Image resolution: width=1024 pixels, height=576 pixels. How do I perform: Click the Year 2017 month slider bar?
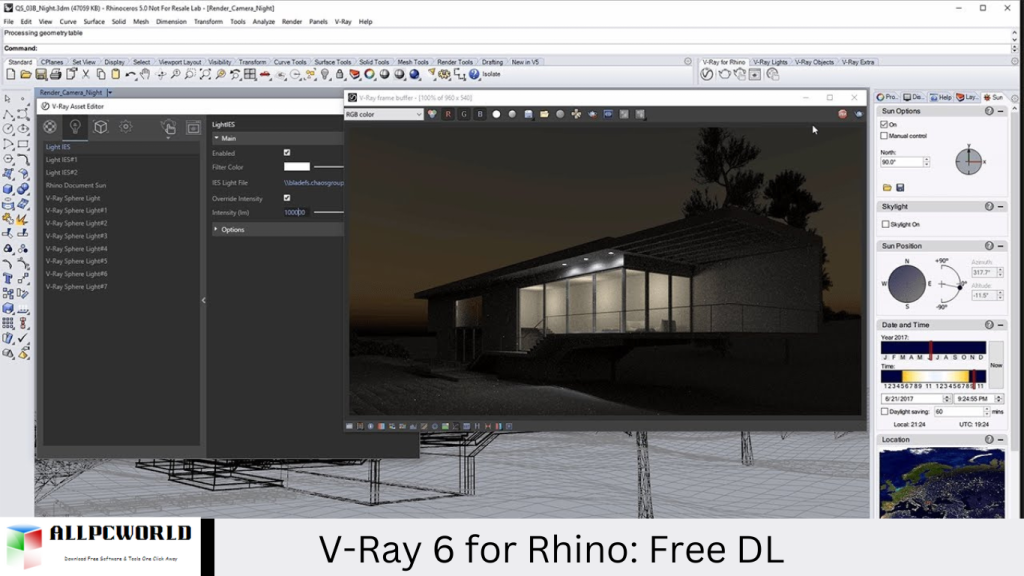(933, 348)
